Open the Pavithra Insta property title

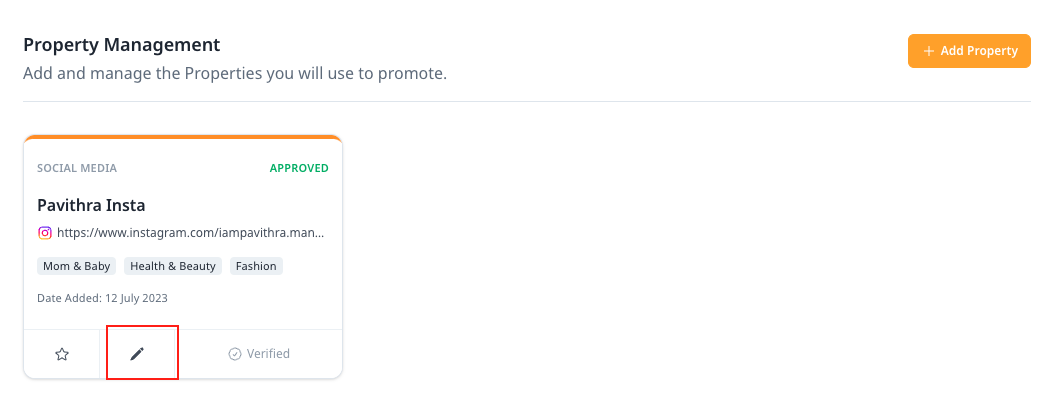click(91, 205)
